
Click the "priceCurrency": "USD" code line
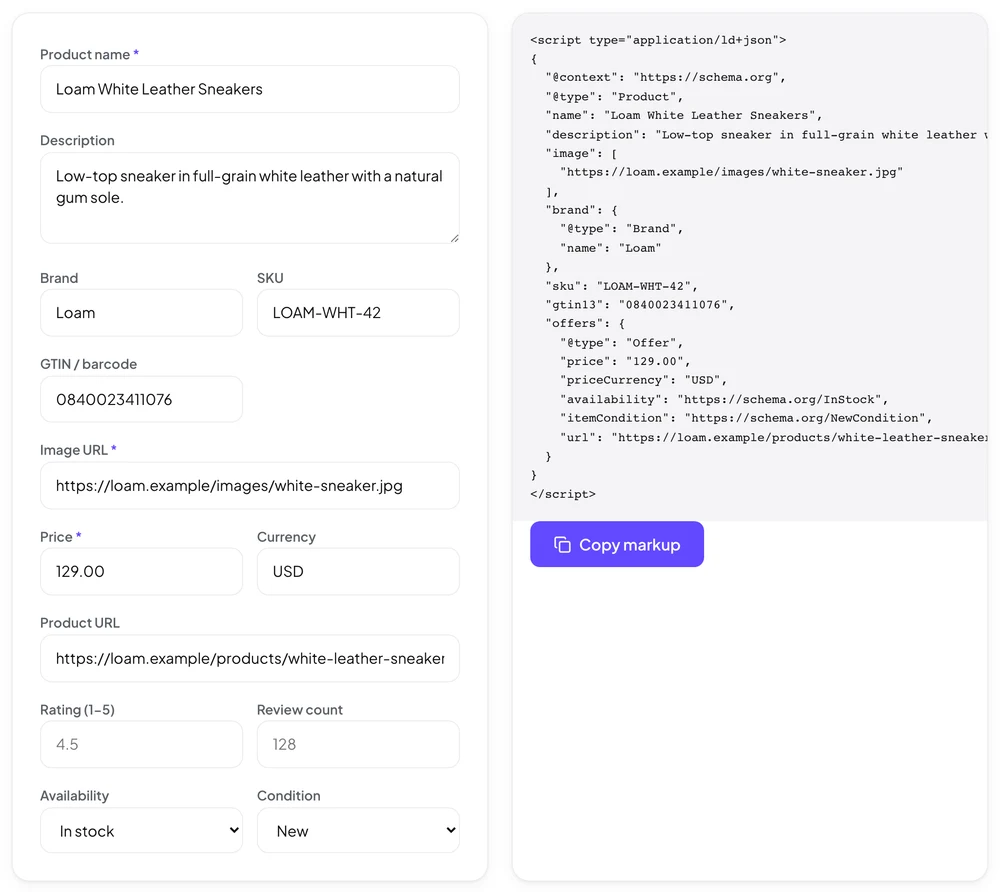[643, 380]
